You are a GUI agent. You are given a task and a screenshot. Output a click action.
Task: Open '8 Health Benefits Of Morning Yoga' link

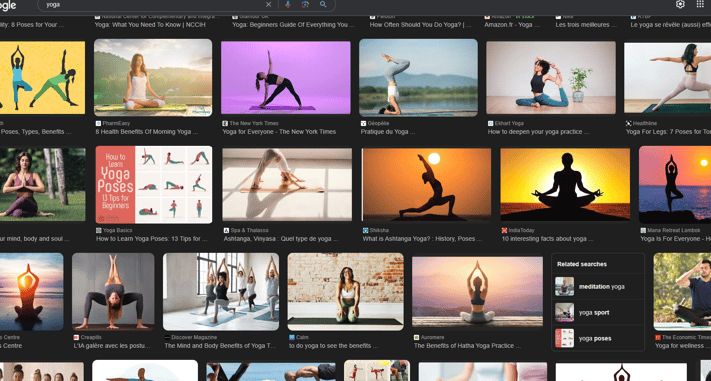pyautogui.click(x=146, y=132)
